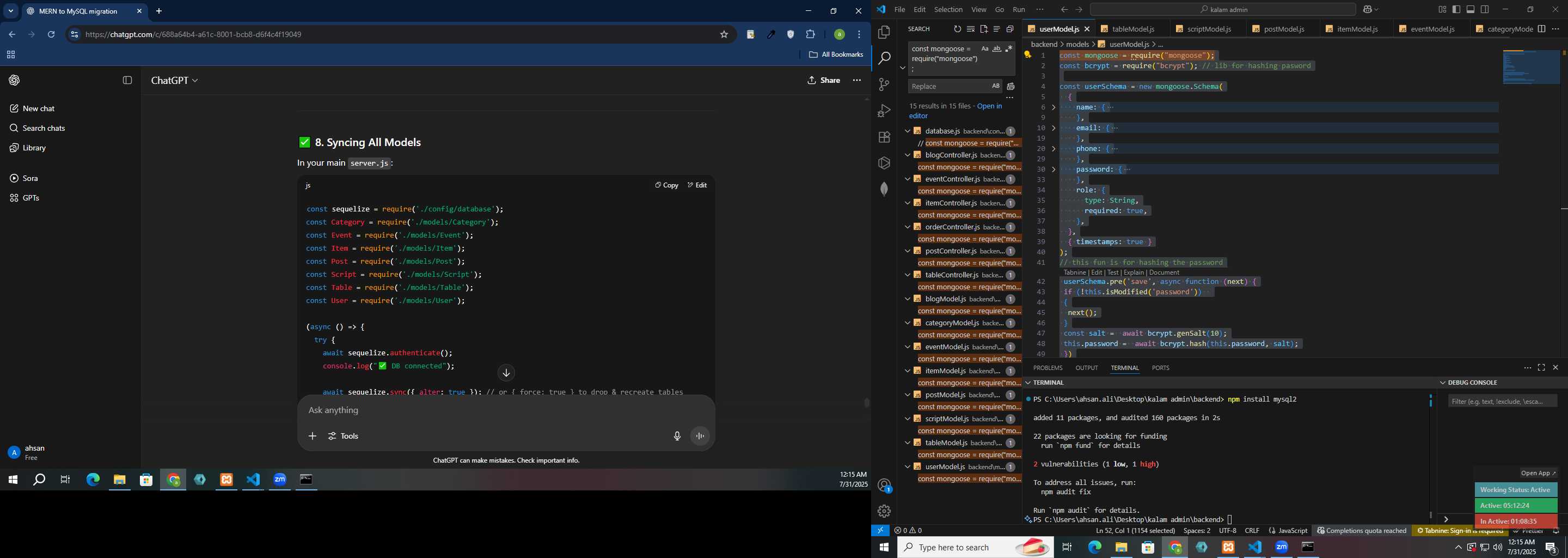Click the scroll-to-bottom arrow in chat
The height and width of the screenshot is (558, 1568).
(506, 373)
